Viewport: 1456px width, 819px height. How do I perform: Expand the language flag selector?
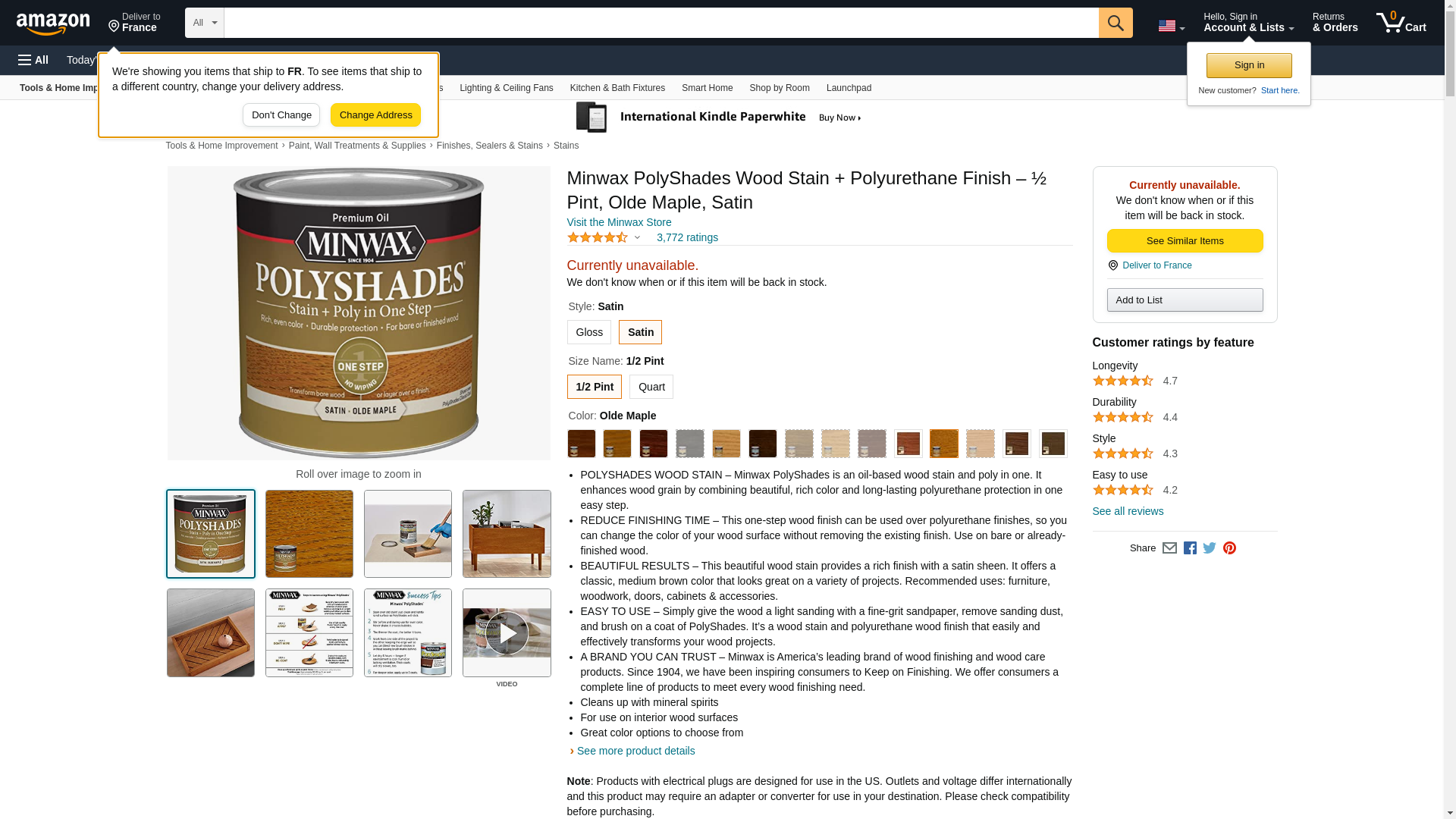[x=1171, y=26]
